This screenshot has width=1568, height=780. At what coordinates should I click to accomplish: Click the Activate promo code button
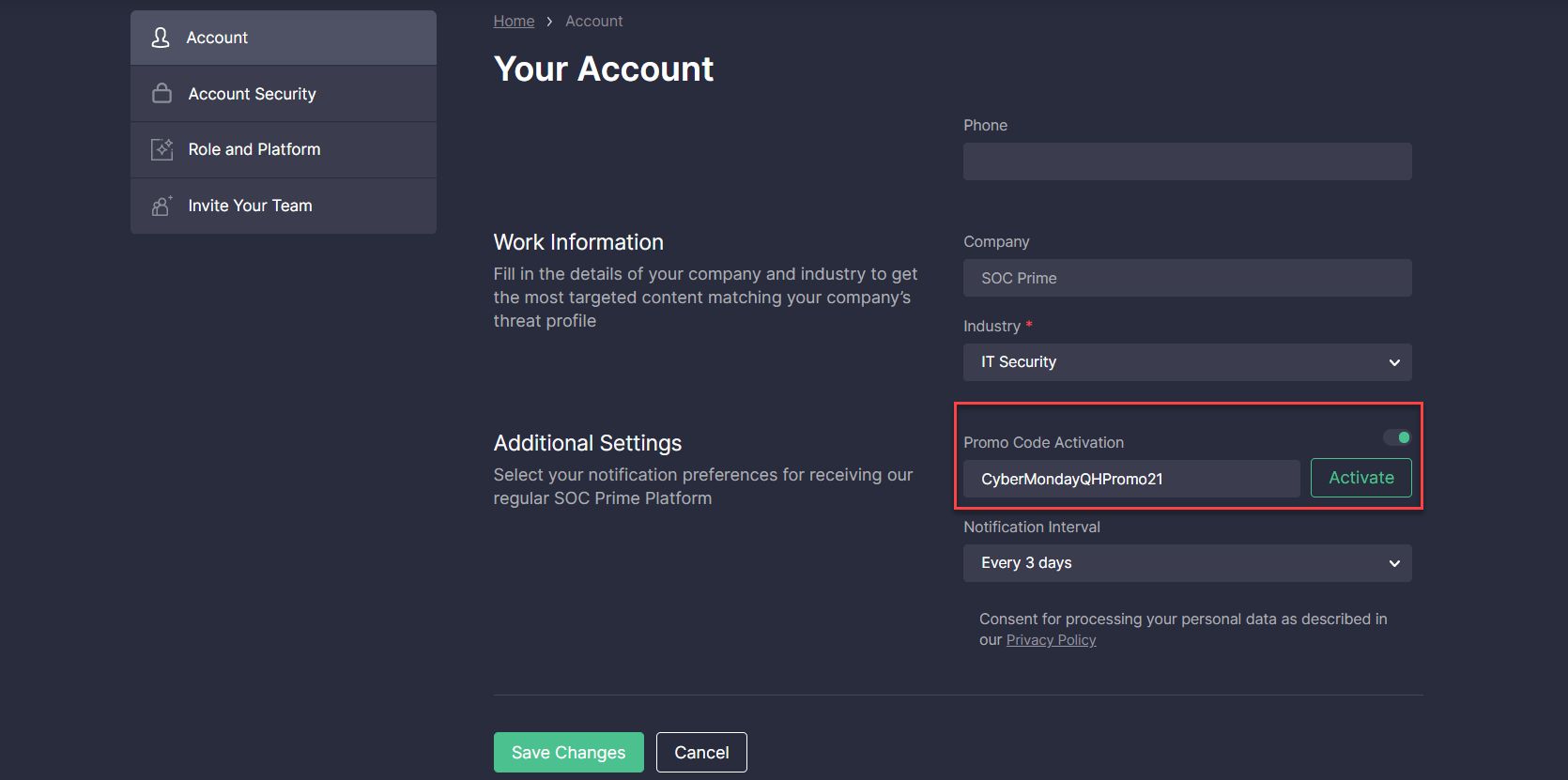click(x=1361, y=478)
